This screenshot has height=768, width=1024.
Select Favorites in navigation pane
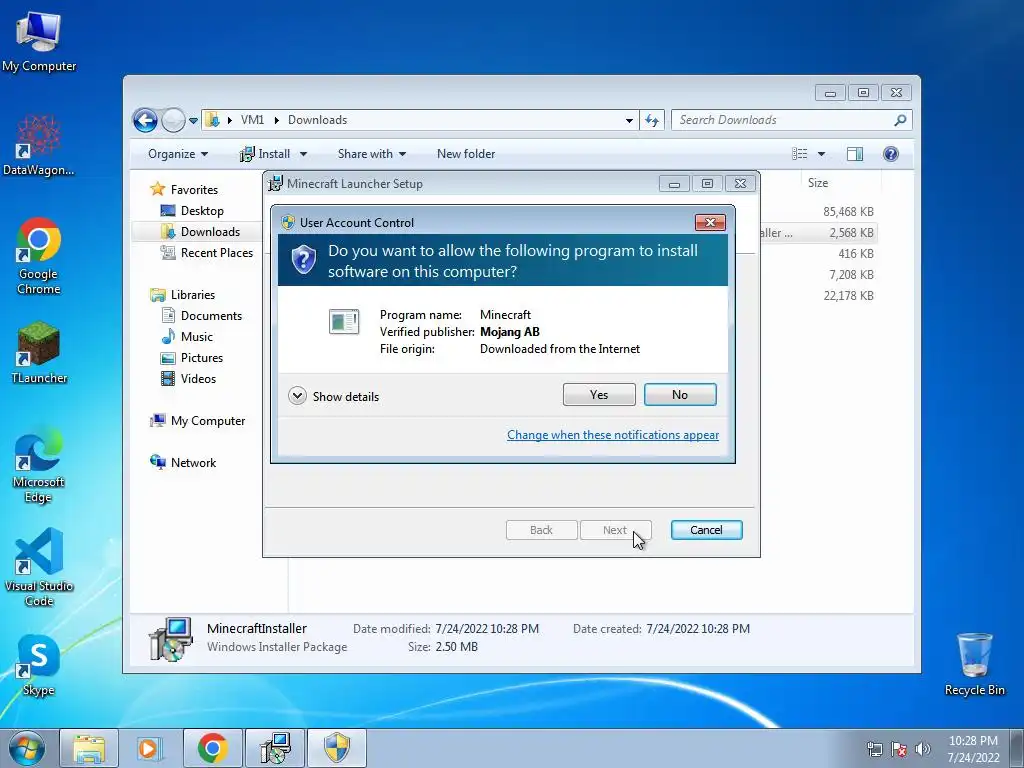[x=184, y=189]
